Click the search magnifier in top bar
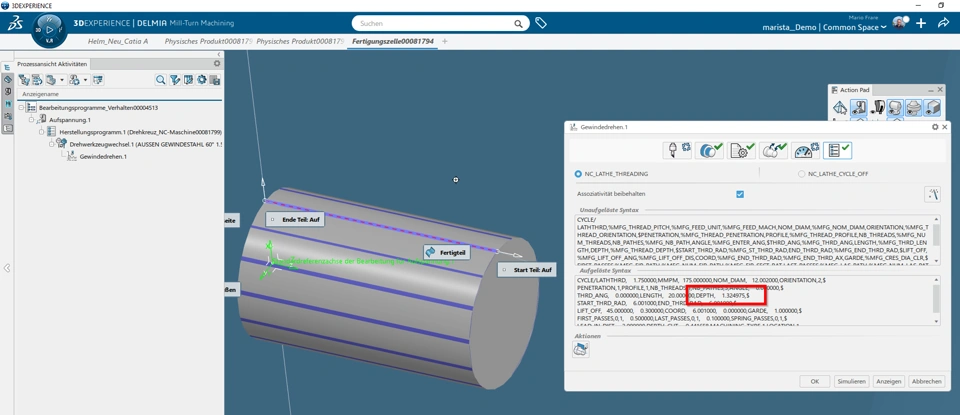960x415 pixels. point(518,24)
